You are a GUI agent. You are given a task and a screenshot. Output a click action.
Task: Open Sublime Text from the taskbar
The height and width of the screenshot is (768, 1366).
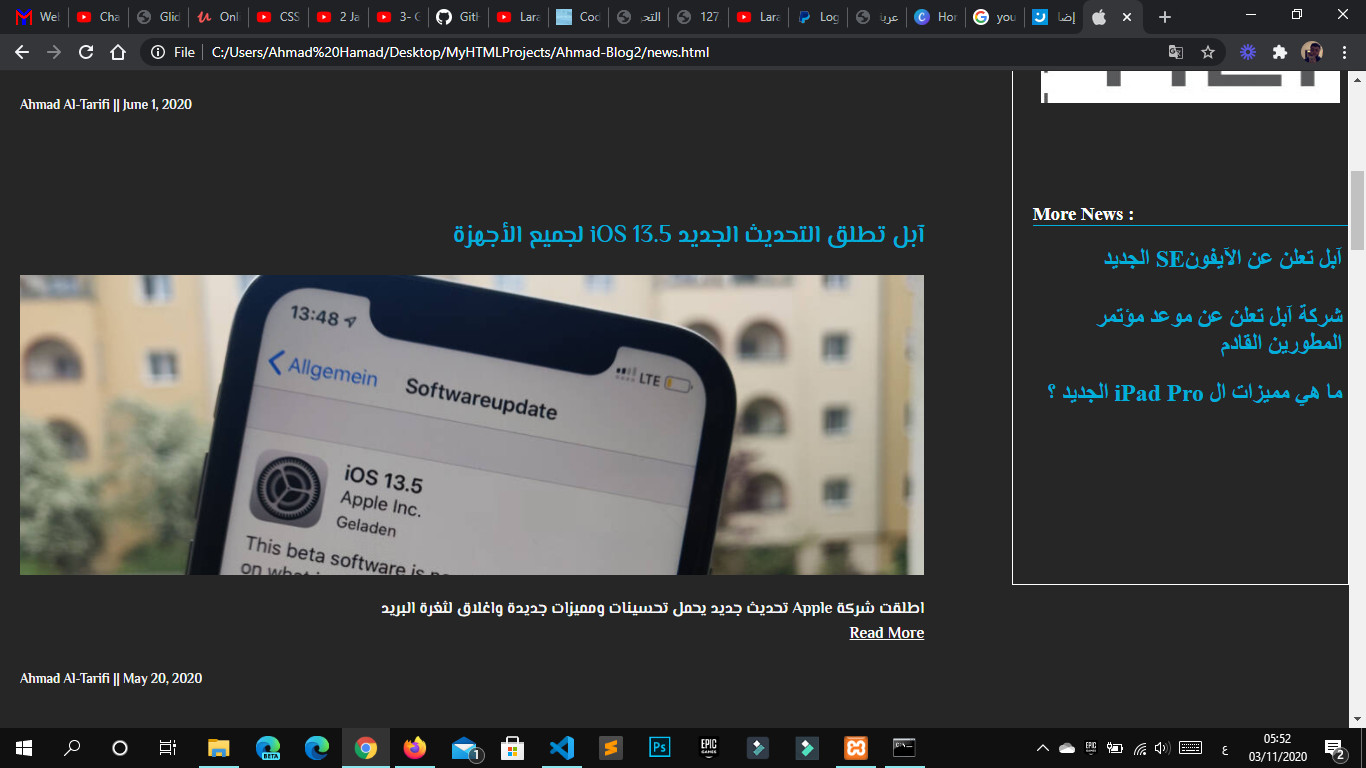[611, 748]
